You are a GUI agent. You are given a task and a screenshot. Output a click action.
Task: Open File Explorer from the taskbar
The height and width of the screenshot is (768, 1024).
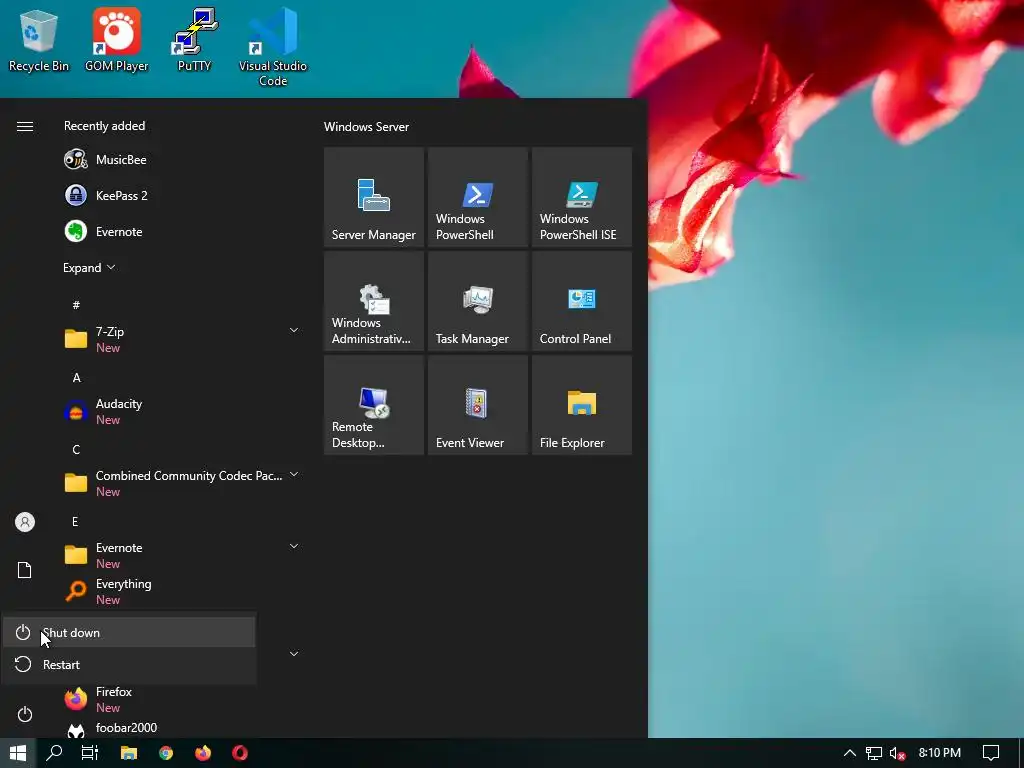coord(129,753)
